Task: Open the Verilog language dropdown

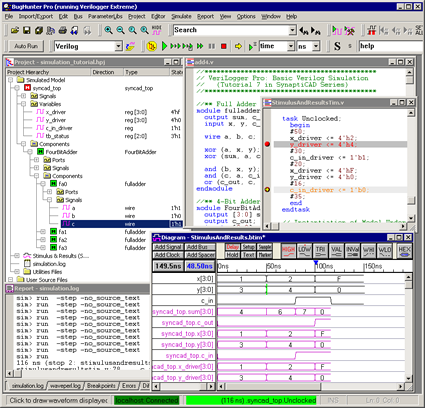Action: coord(118,46)
